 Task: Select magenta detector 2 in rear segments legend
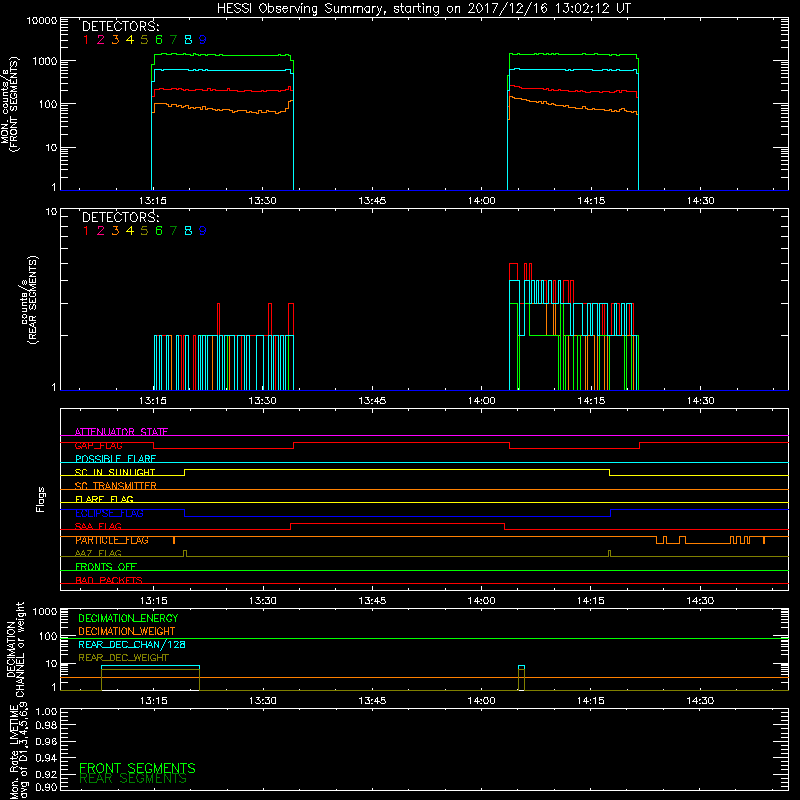[x=101, y=231]
